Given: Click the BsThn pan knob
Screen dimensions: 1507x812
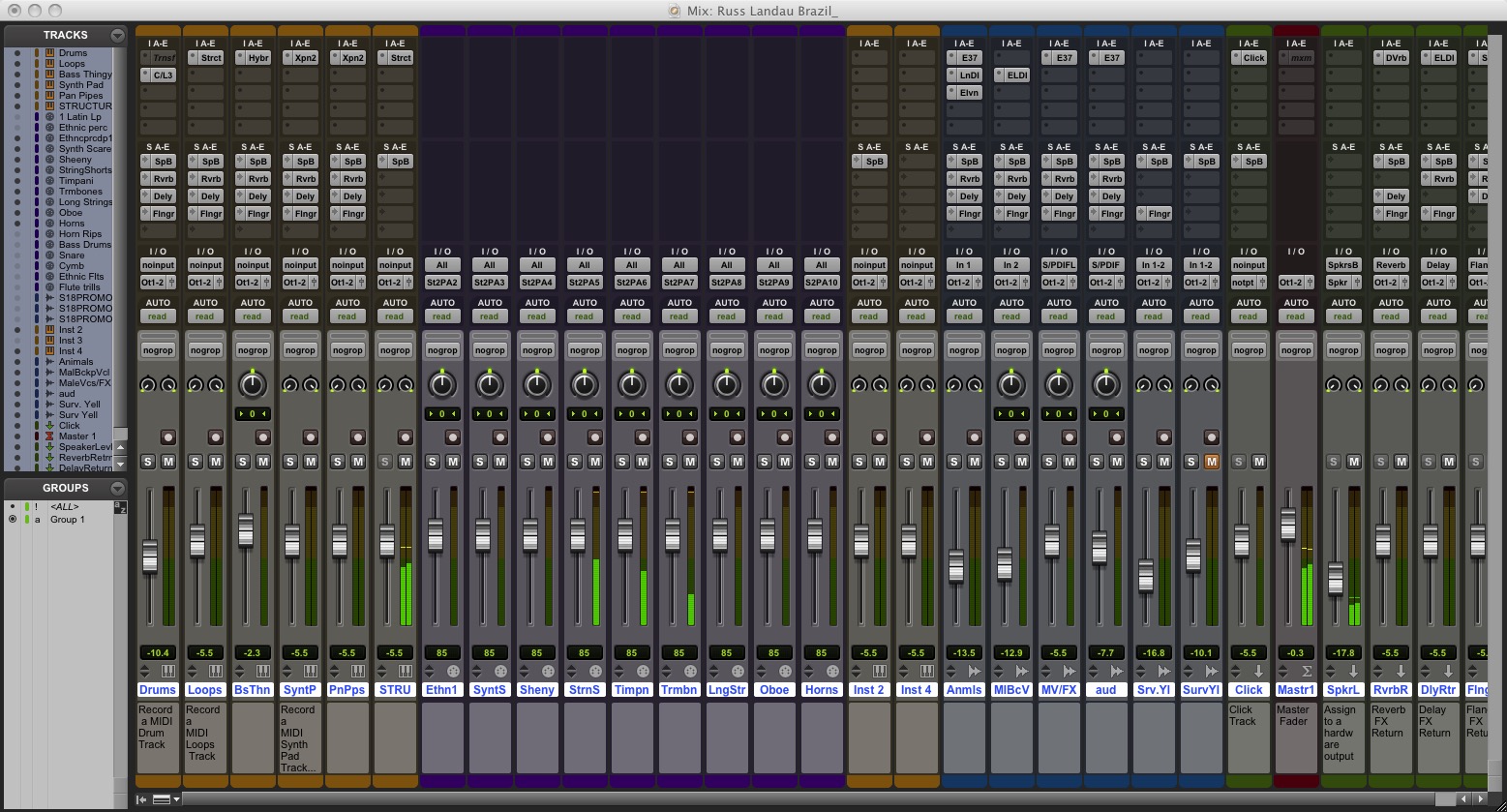Looking at the screenshot, I should [x=253, y=385].
